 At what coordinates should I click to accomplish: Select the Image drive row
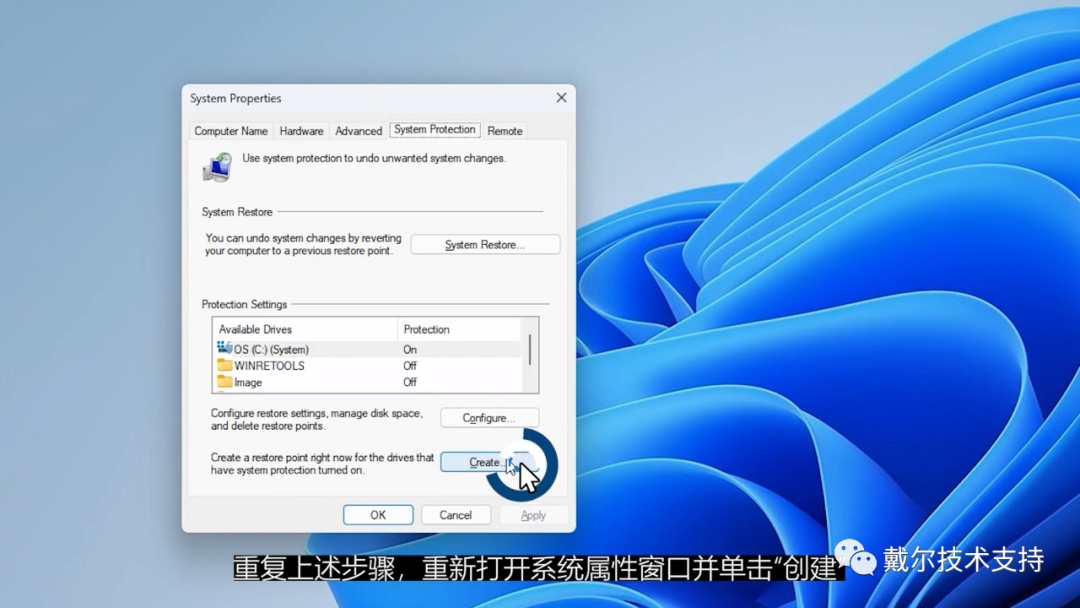pyautogui.click(x=368, y=382)
